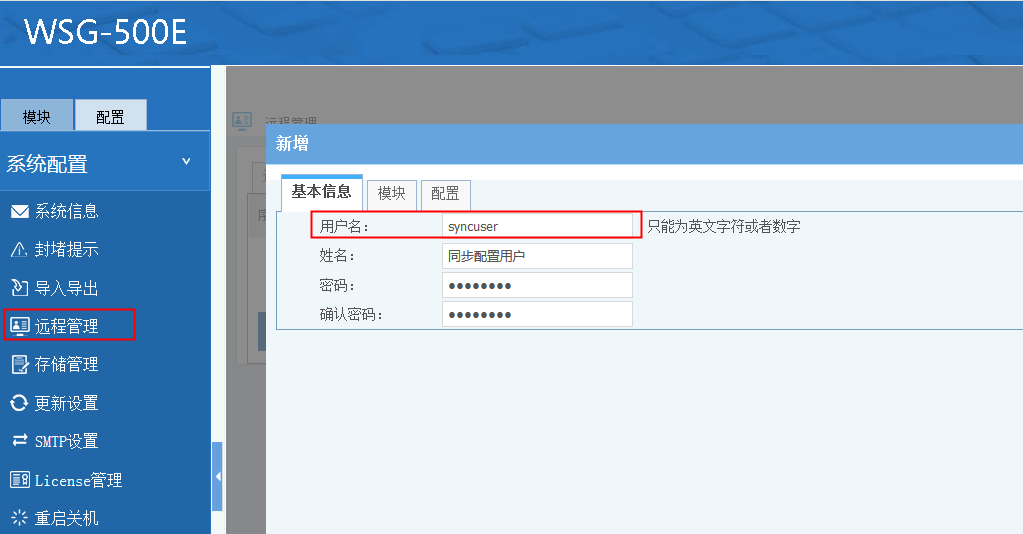Click the remote management icon beside 远程管理
1023x534 pixels.
[19, 326]
